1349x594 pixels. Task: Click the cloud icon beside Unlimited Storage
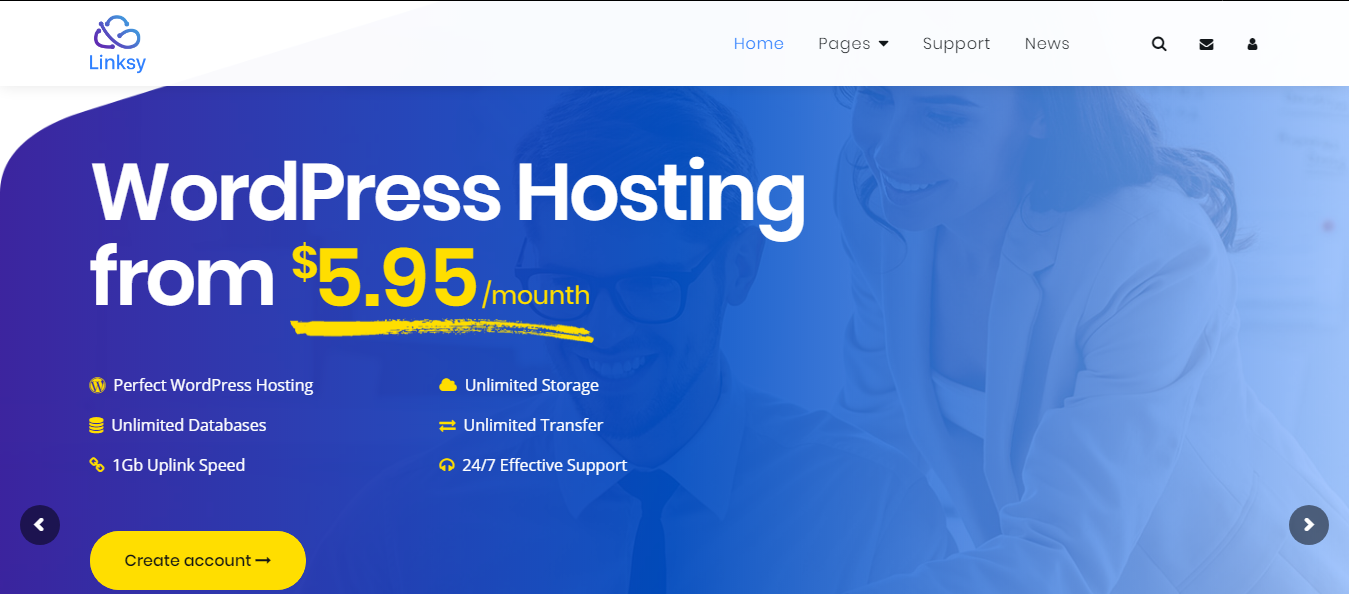(x=448, y=385)
